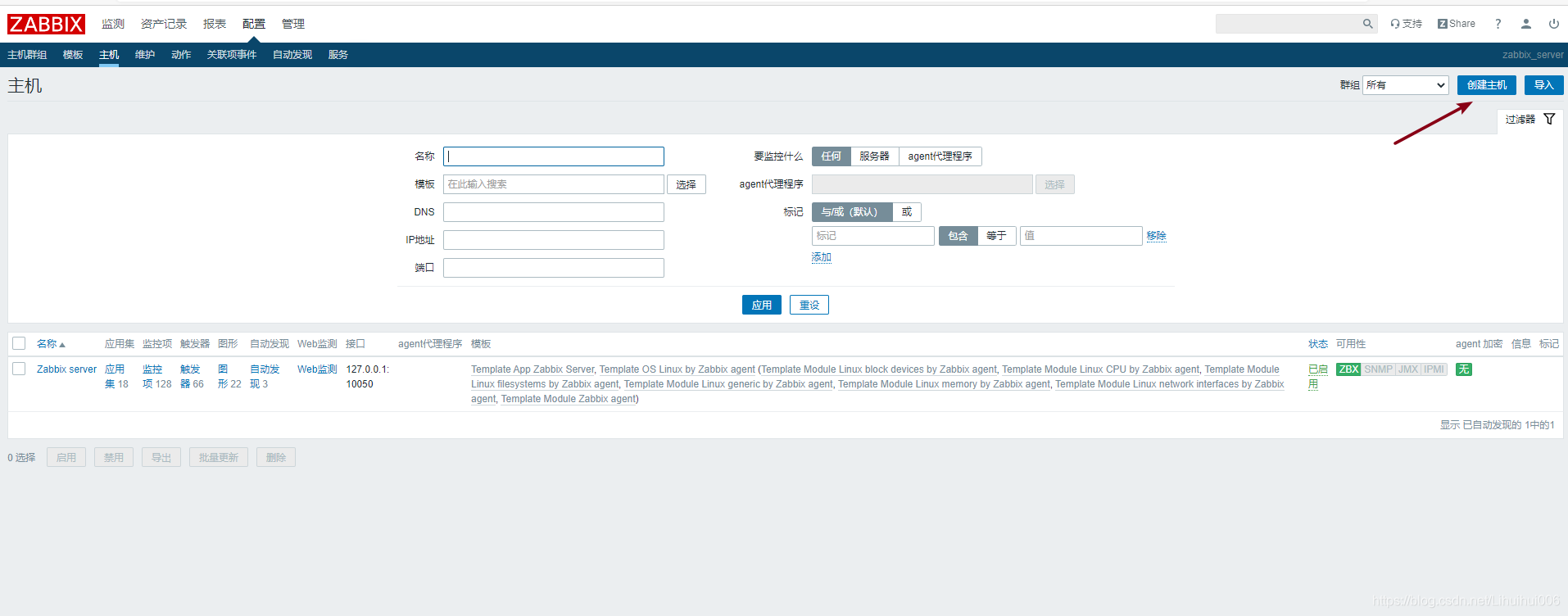Click the search magnifier icon

(x=1367, y=24)
